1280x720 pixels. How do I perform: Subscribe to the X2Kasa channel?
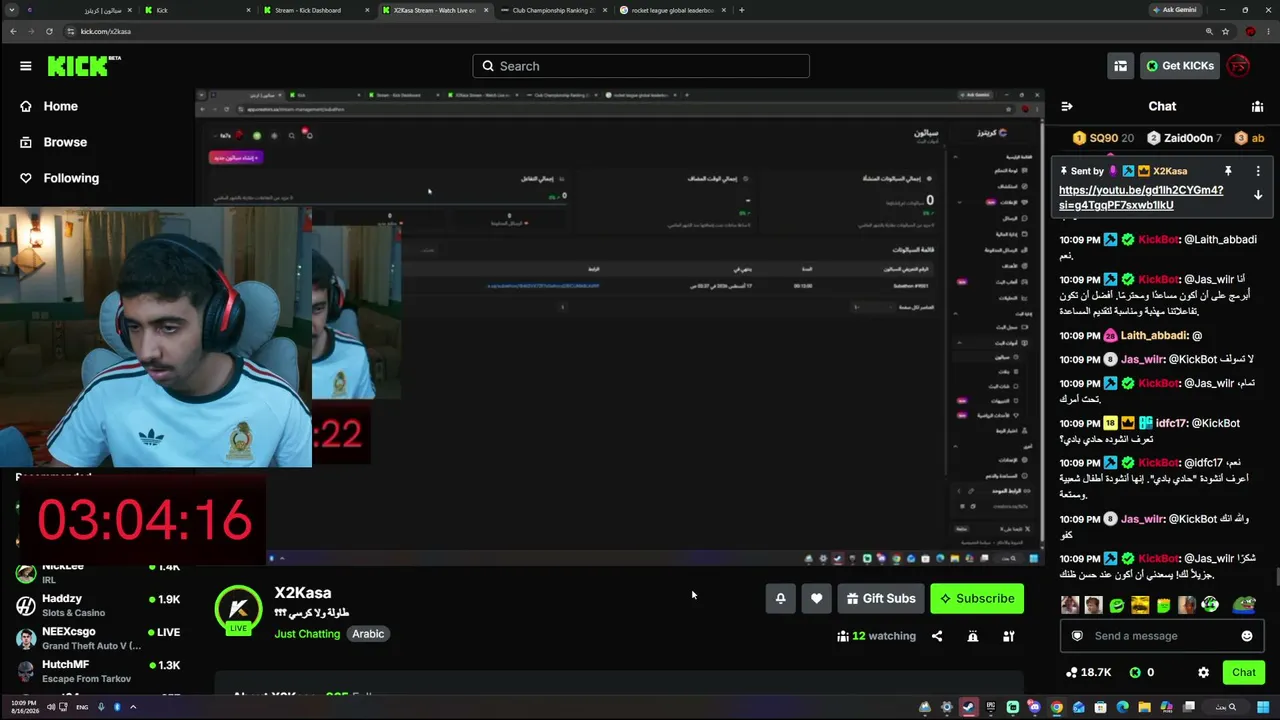tap(977, 598)
